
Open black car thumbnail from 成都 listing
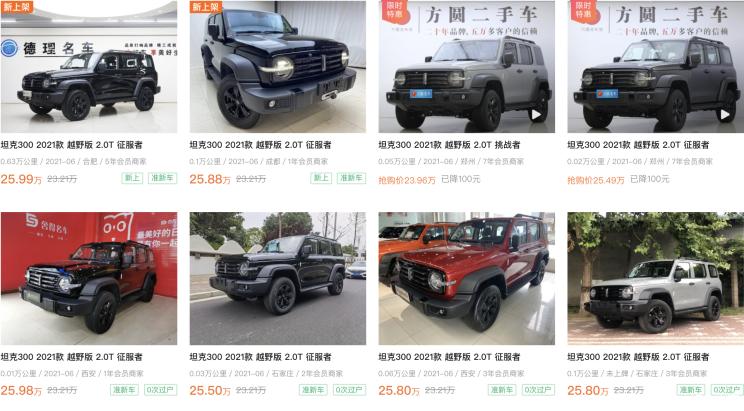(278, 67)
